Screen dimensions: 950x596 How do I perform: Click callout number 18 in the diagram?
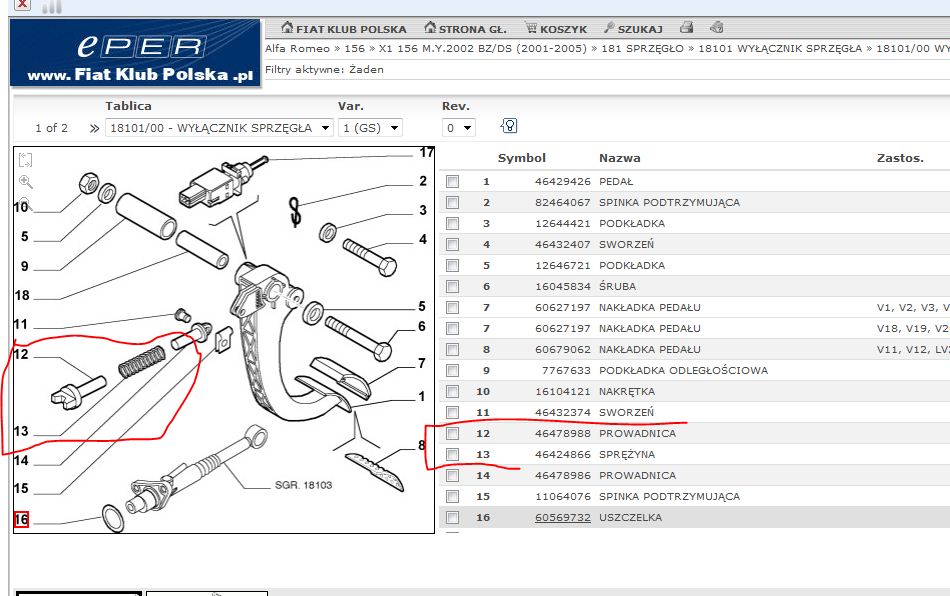coord(22,296)
